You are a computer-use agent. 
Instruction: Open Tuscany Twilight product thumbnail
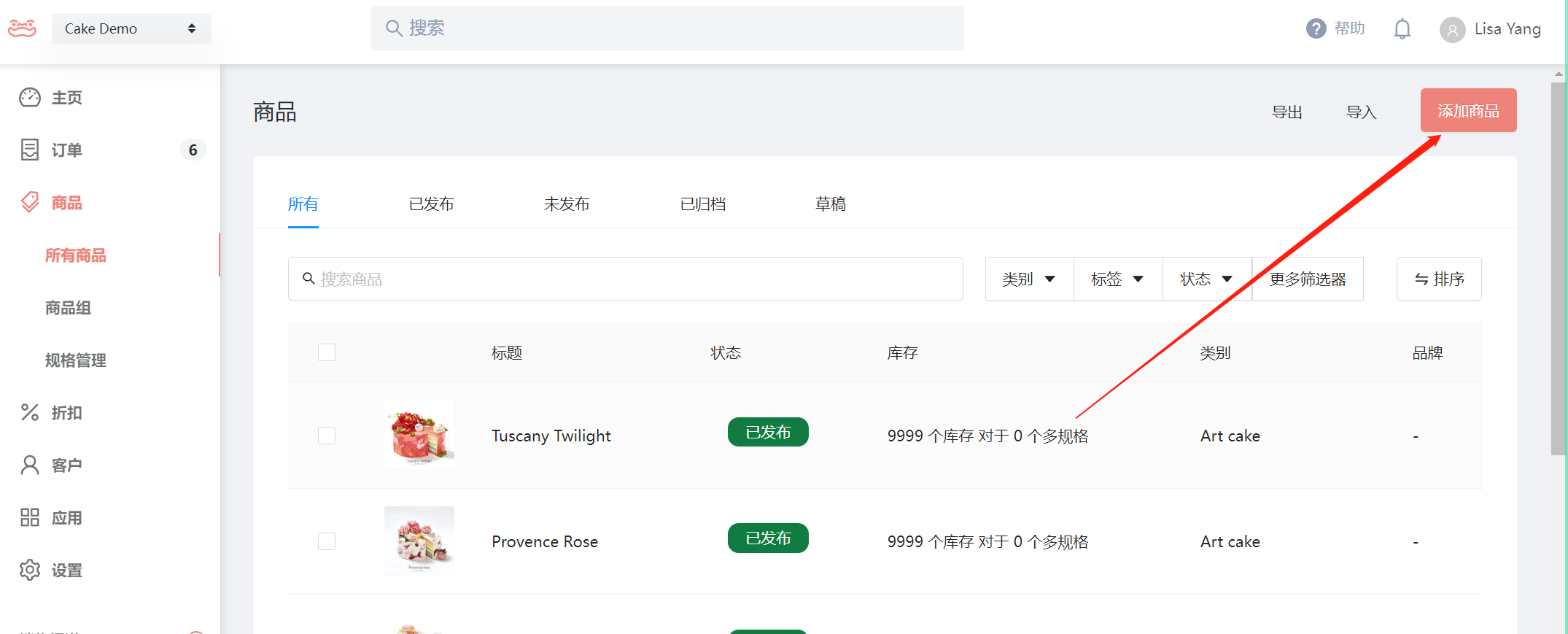point(419,436)
